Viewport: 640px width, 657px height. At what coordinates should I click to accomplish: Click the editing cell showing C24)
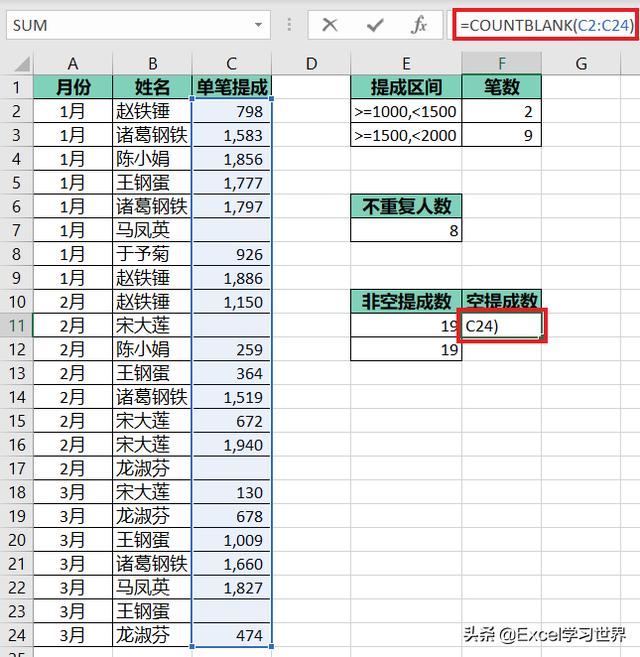pyautogui.click(x=502, y=326)
